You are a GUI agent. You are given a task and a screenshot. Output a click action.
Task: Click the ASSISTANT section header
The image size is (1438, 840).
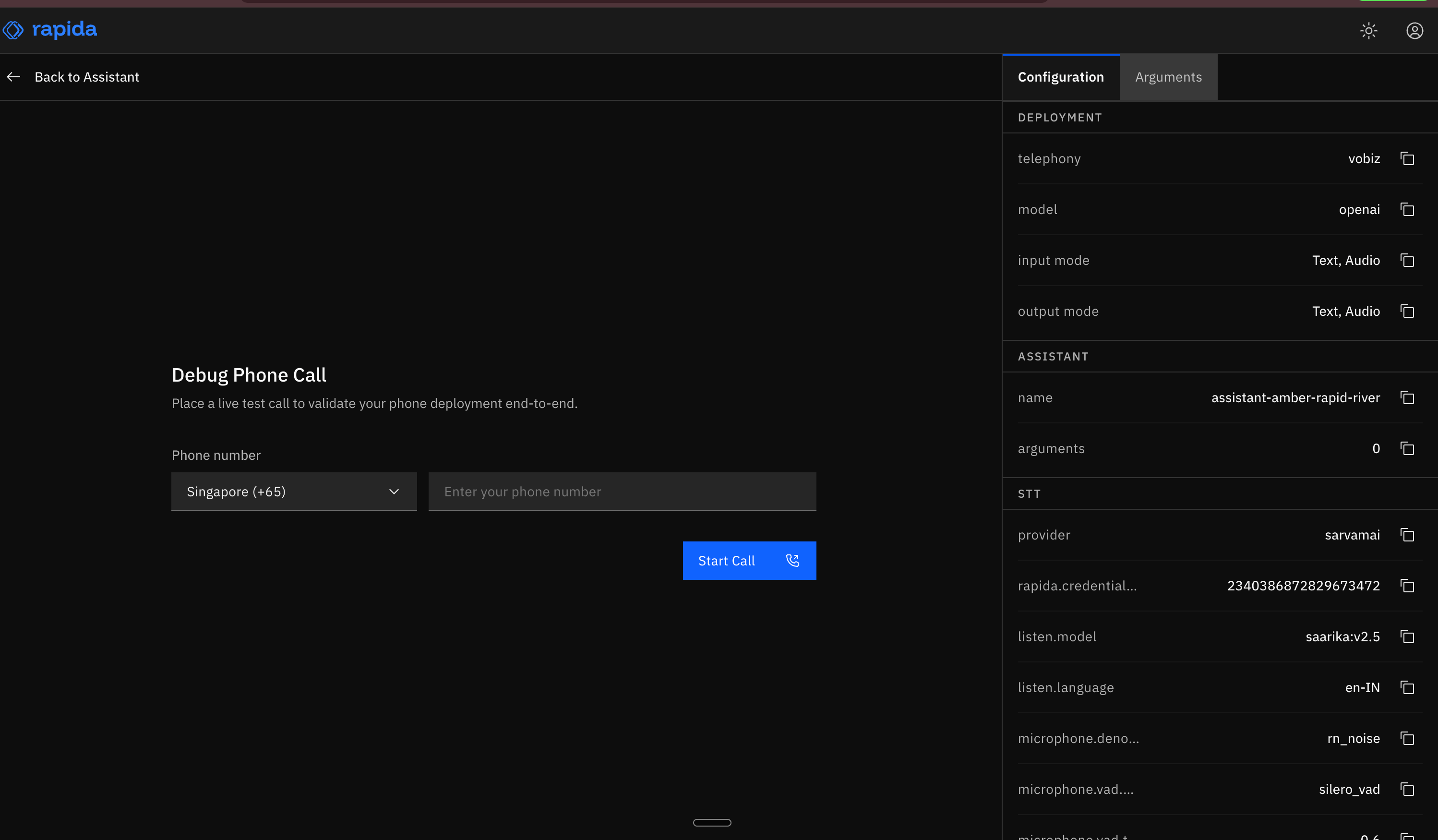click(1053, 357)
